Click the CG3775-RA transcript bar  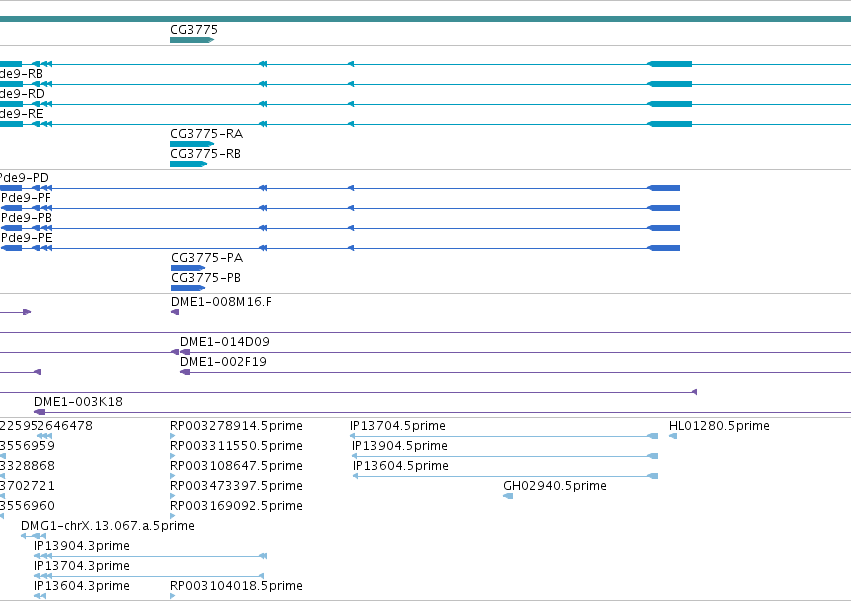(192, 144)
